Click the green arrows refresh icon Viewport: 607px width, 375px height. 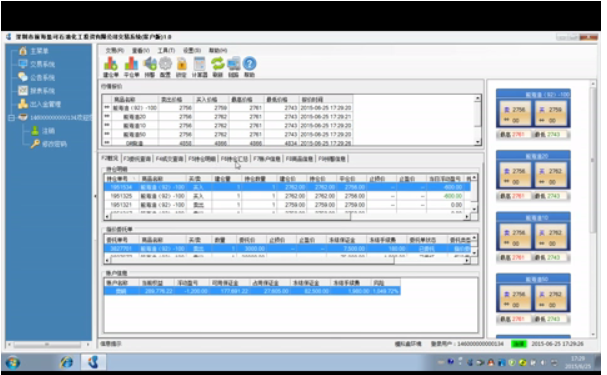click(x=218, y=67)
